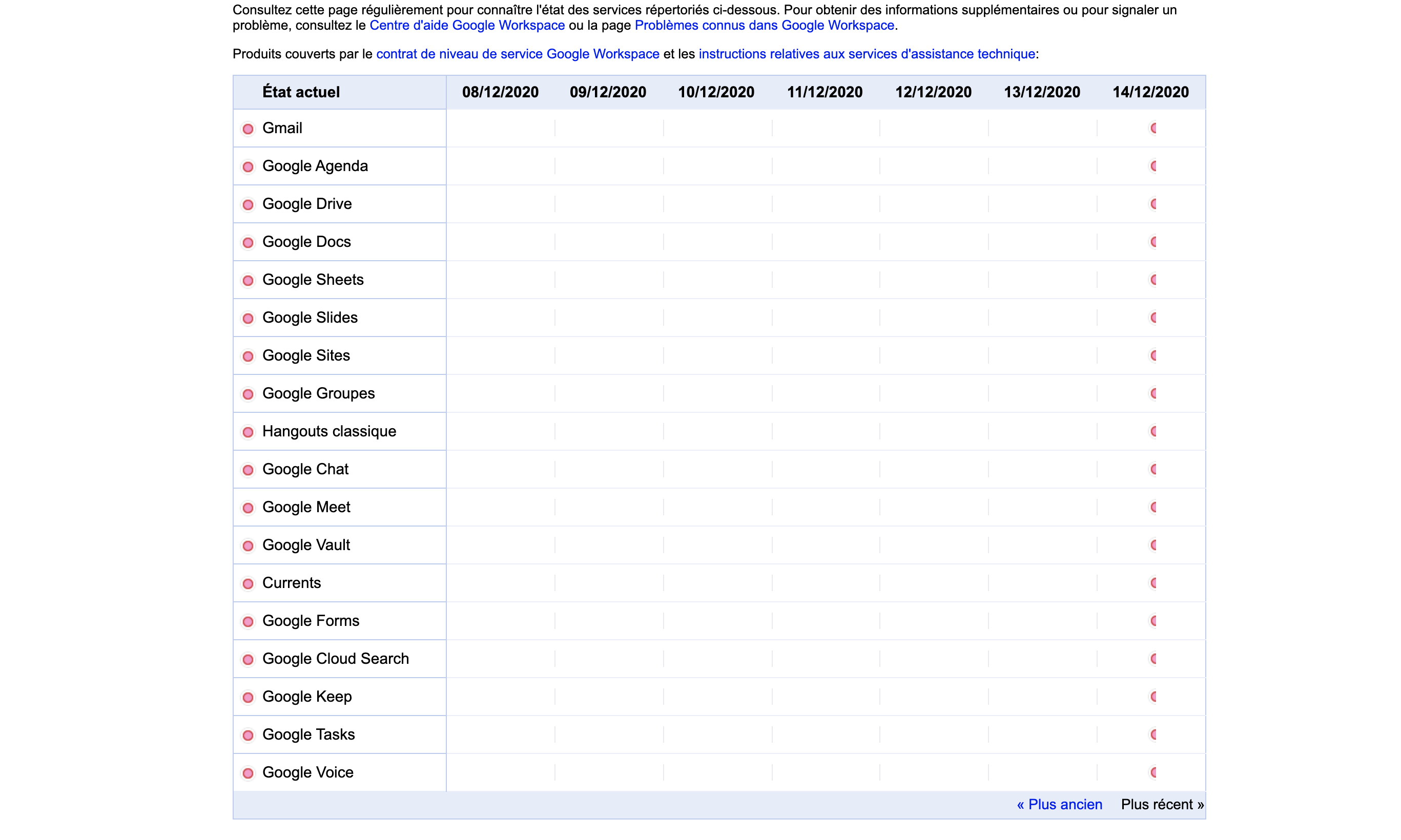The height and width of the screenshot is (840, 1401).
Task: Open the 14/12/2020 incident marker for Google Sheets
Action: click(1152, 280)
